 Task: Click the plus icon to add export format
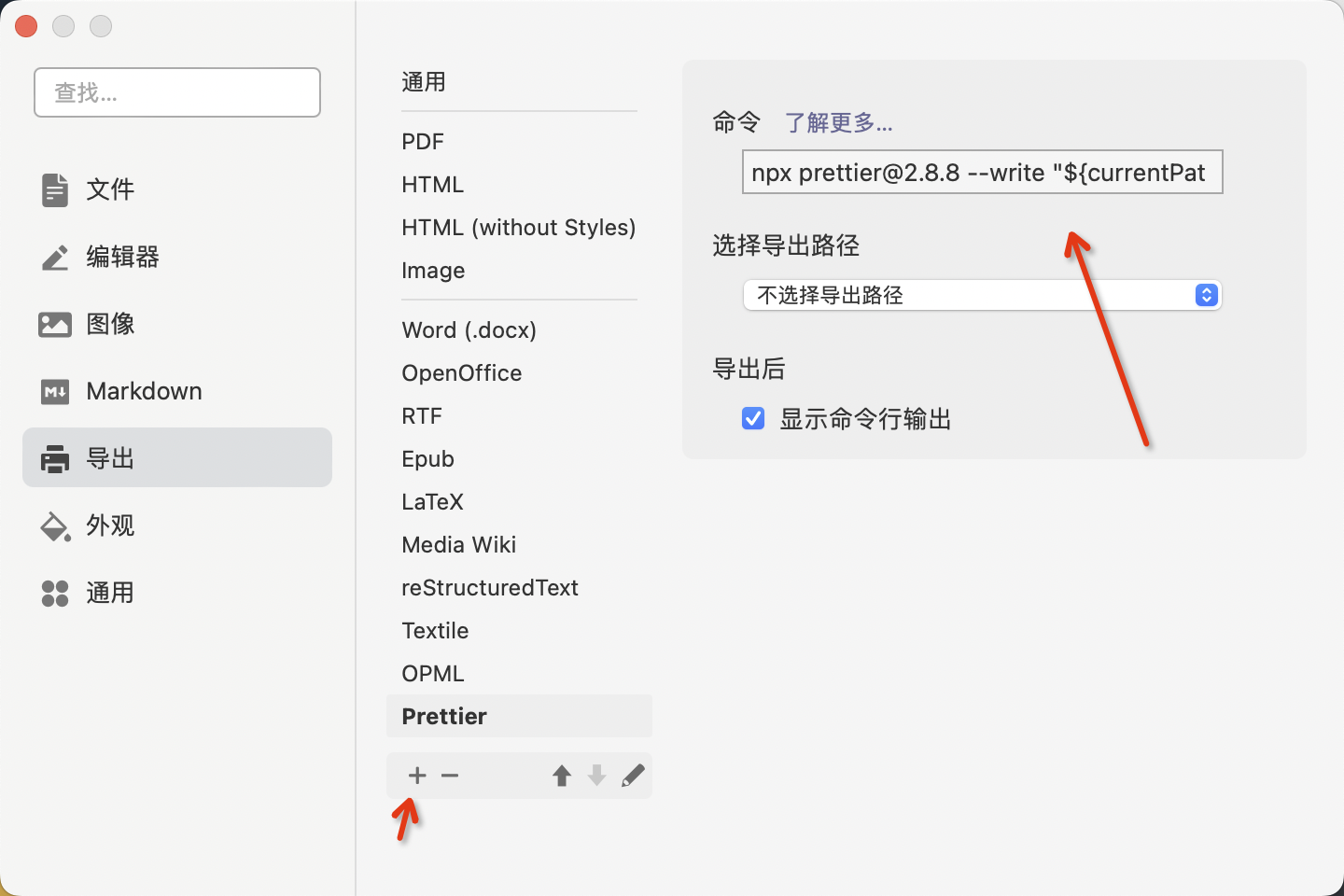417,776
